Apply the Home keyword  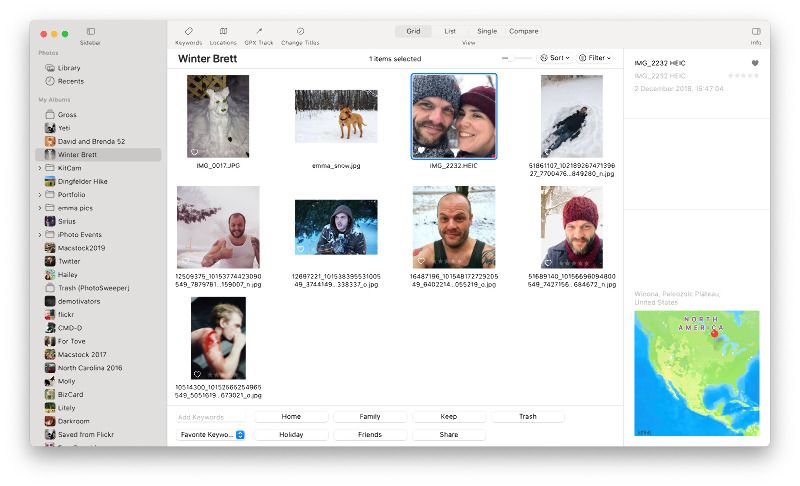tap(291, 417)
